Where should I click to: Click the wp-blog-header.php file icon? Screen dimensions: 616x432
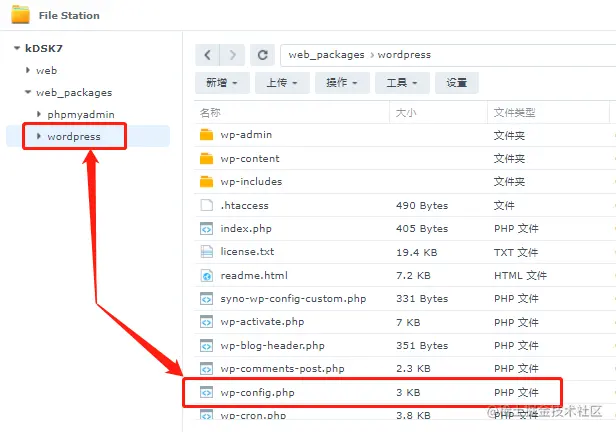point(206,346)
